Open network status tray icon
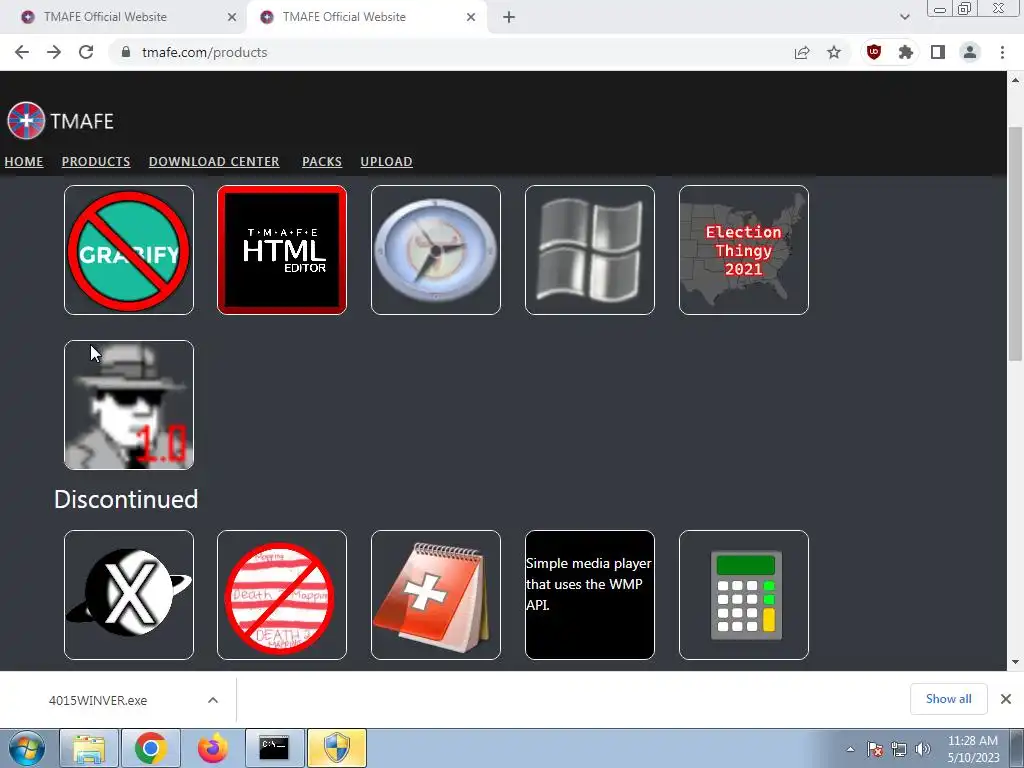The height and width of the screenshot is (768, 1024). pyautogui.click(x=899, y=749)
